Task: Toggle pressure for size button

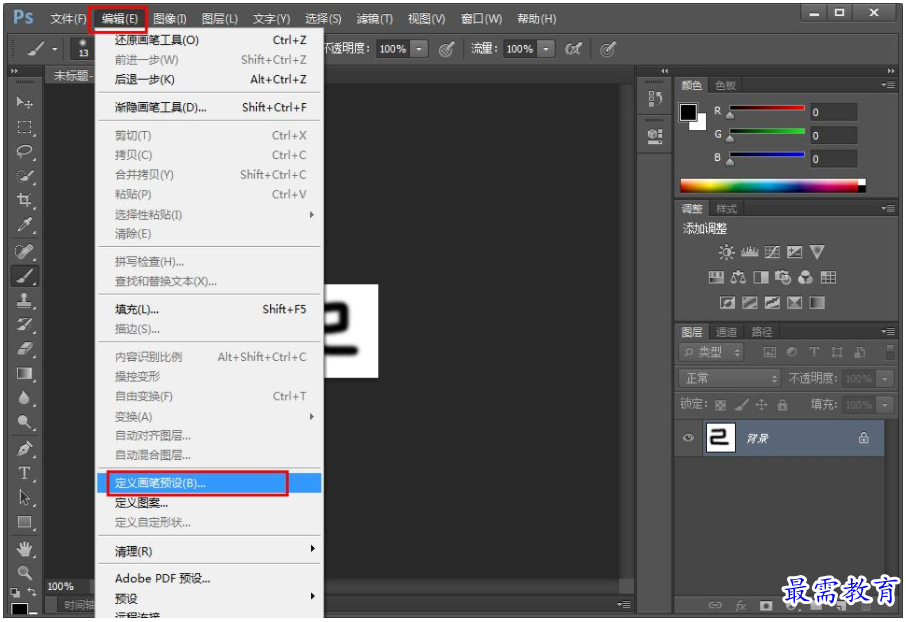Action: [x=607, y=49]
